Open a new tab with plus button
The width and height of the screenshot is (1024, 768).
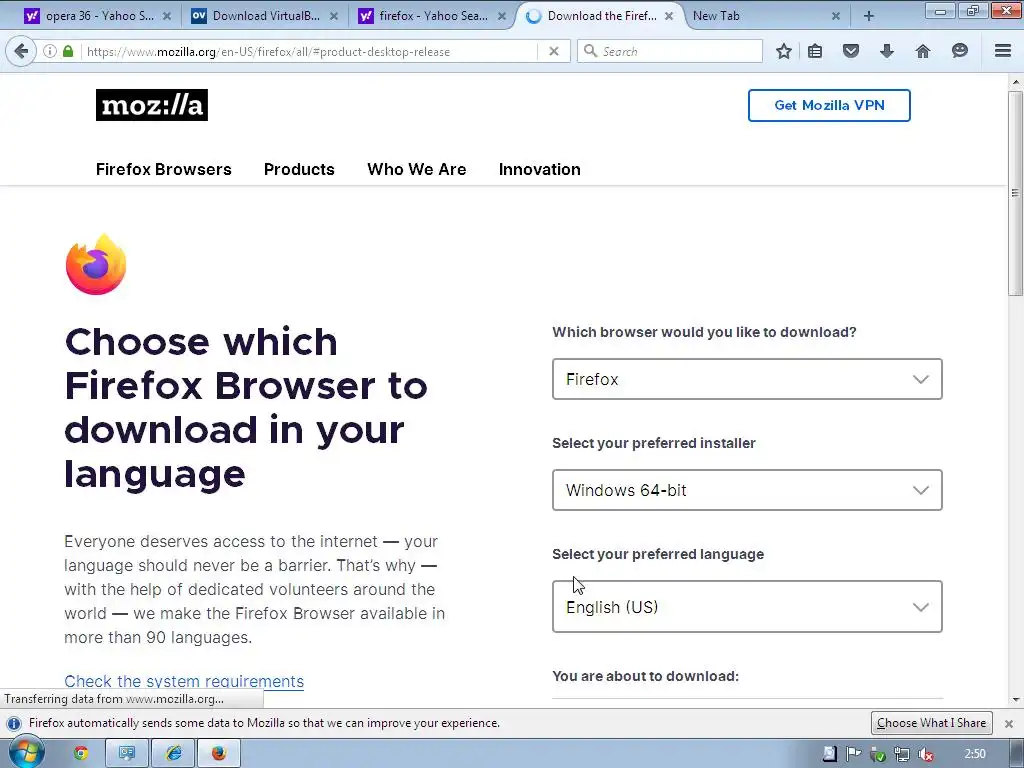869,16
